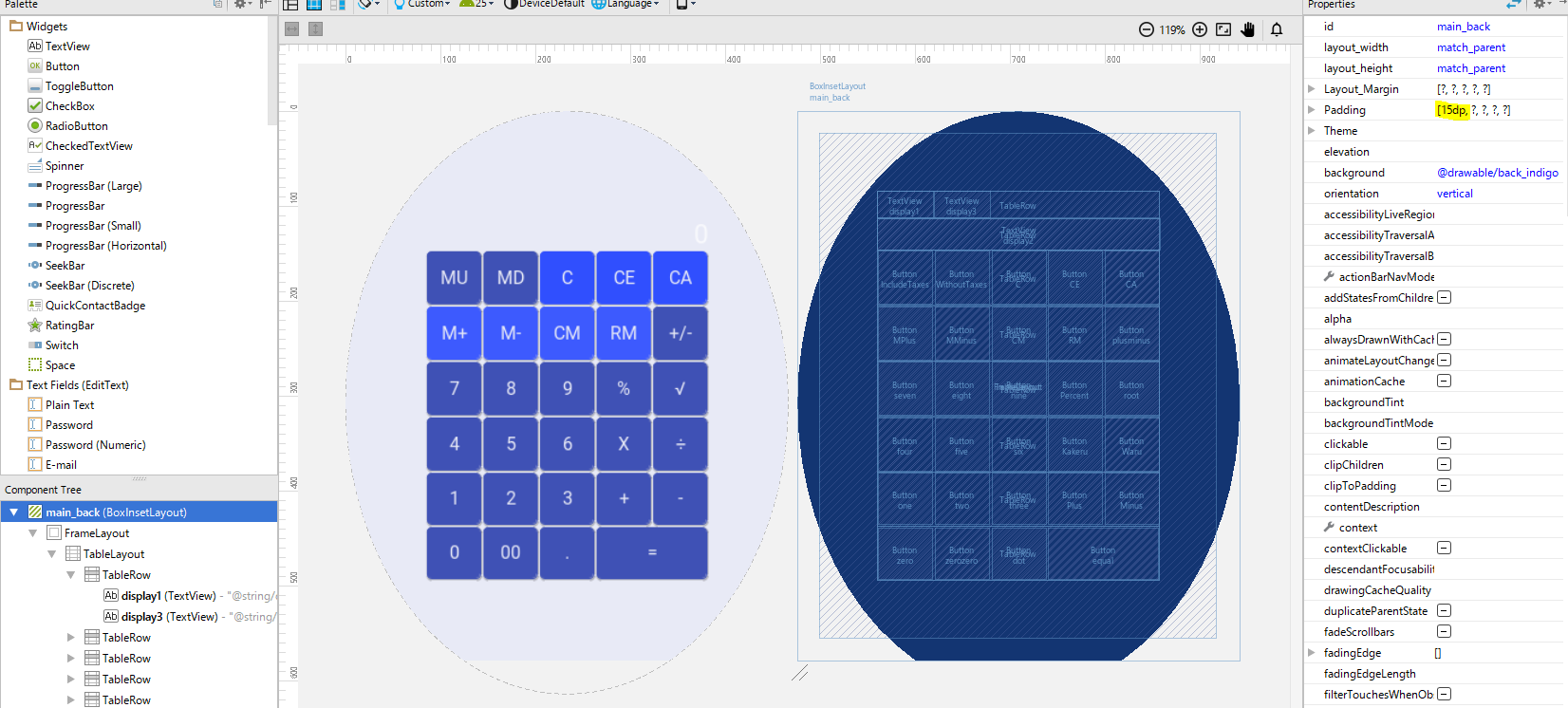The width and height of the screenshot is (1568, 708).
Task: Select the pan hand tool
Action: tap(1248, 29)
